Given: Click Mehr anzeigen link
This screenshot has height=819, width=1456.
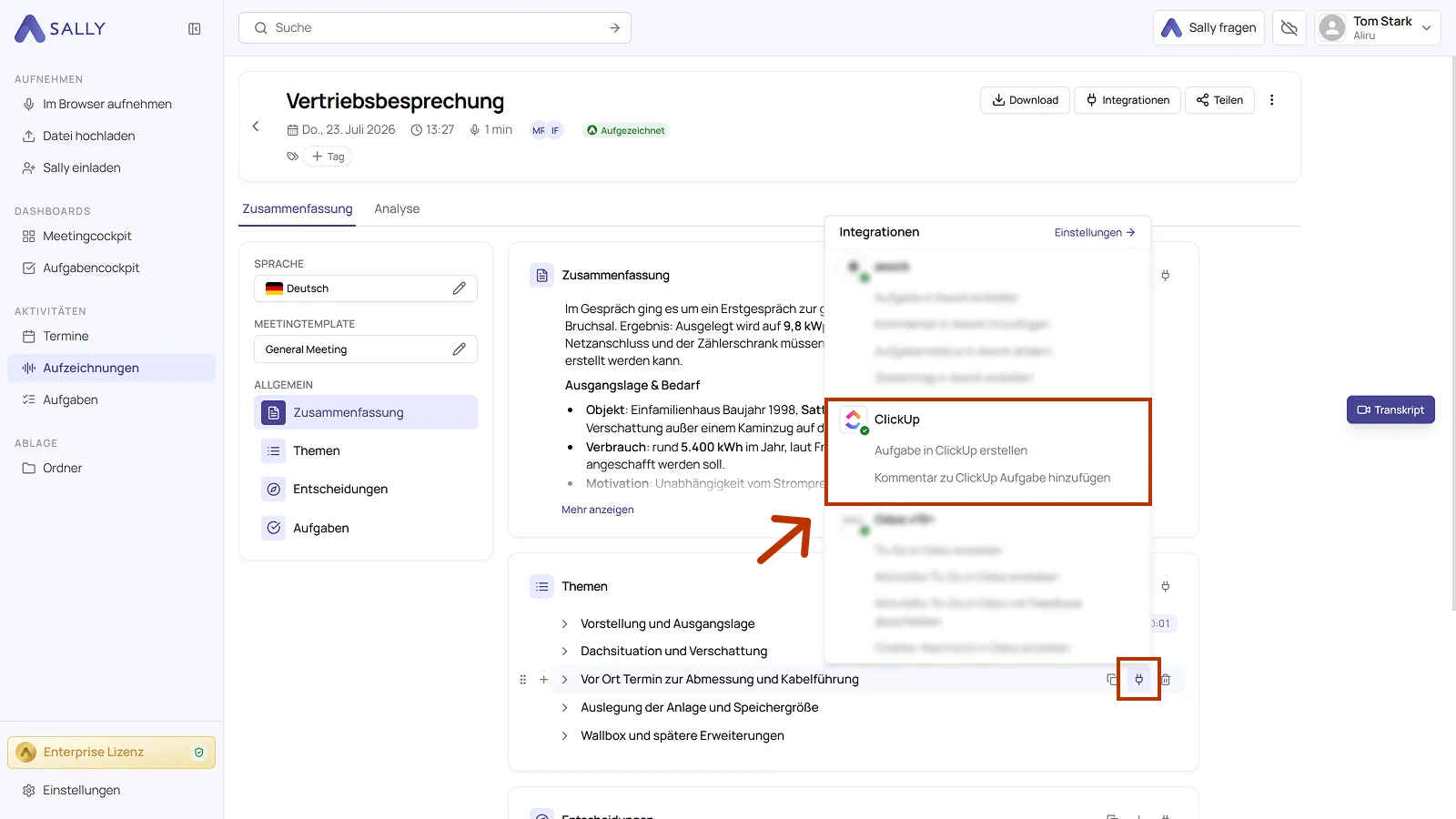Looking at the screenshot, I should (598, 511).
